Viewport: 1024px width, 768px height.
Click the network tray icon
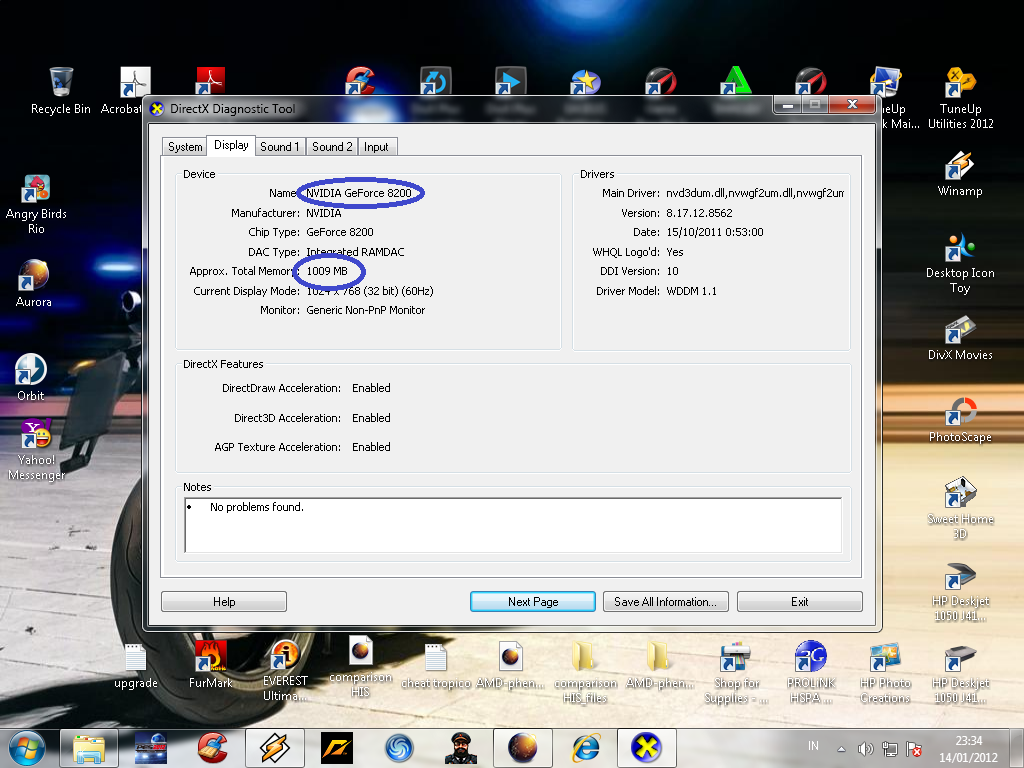tap(889, 749)
